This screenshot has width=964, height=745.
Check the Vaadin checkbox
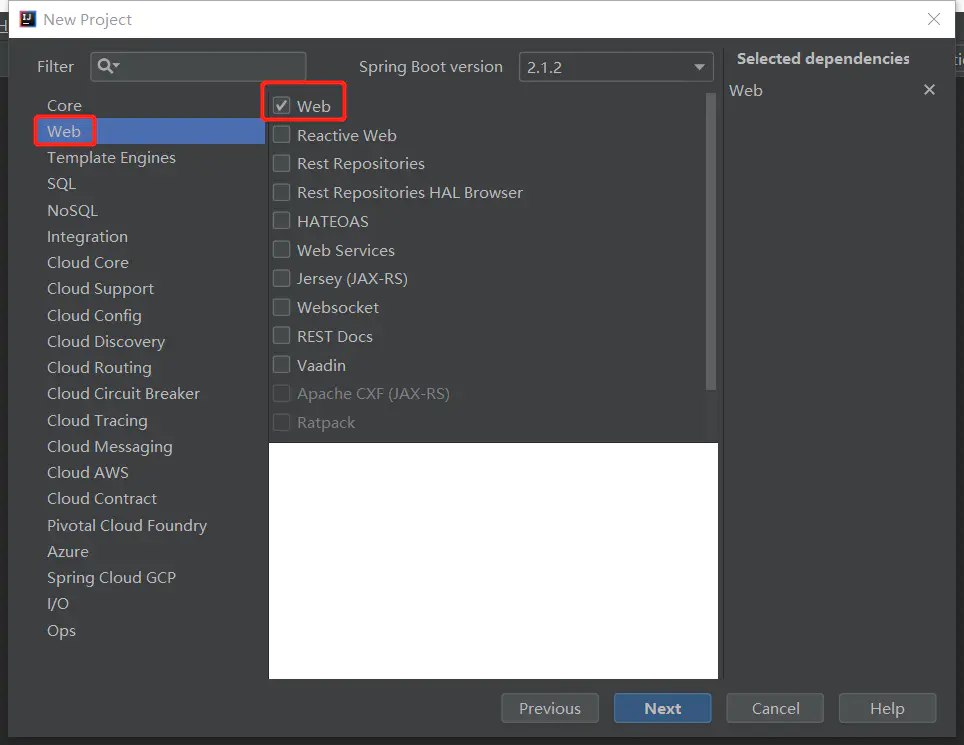282,365
